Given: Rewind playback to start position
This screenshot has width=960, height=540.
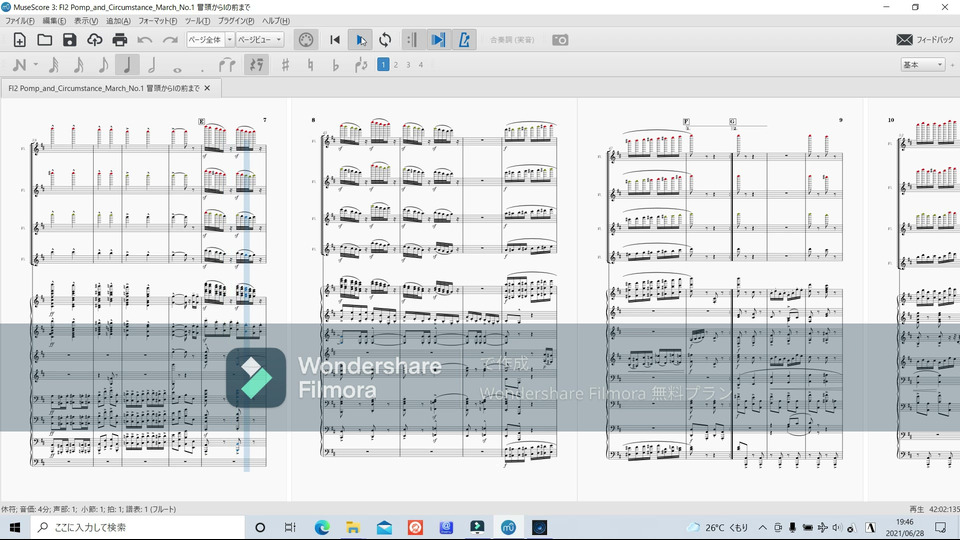Looking at the screenshot, I should tap(335, 40).
